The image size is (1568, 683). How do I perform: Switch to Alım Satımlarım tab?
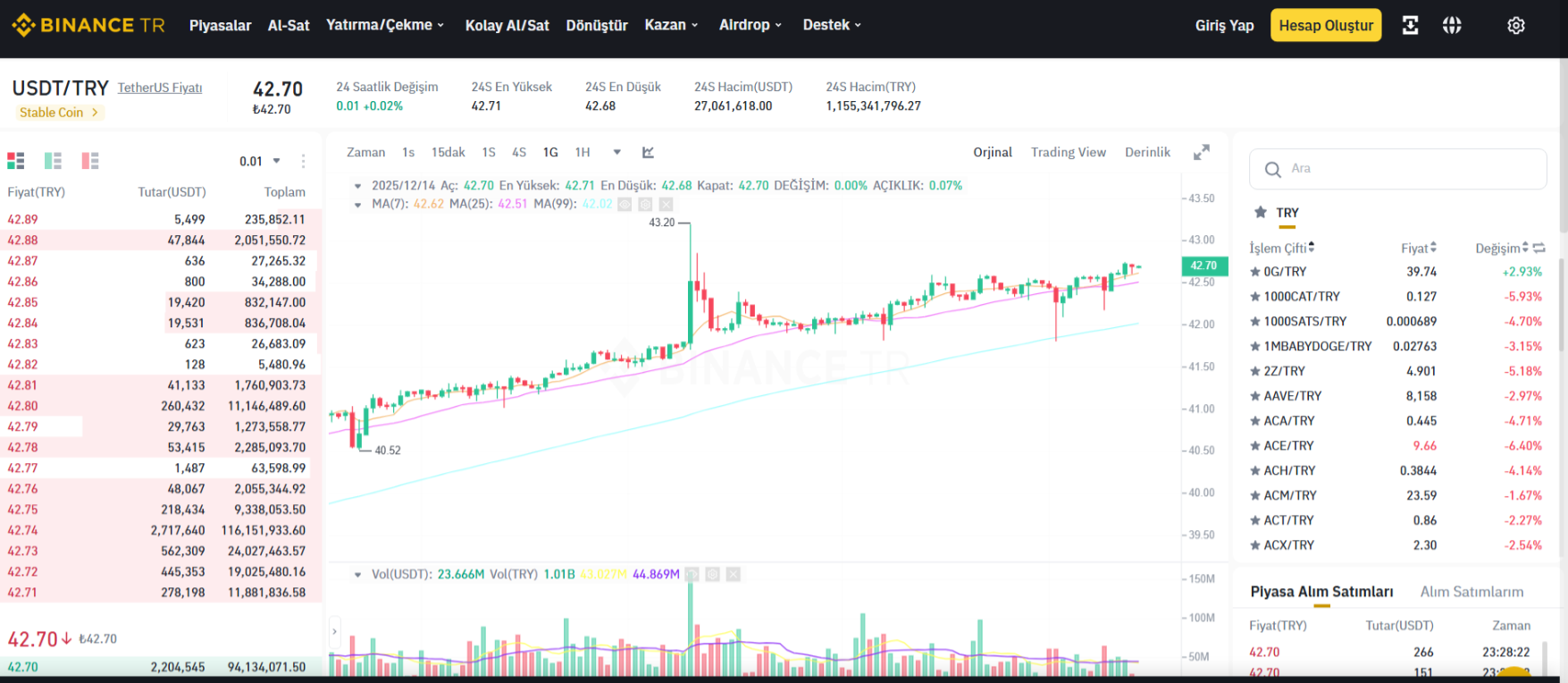pyautogui.click(x=1472, y=592)
